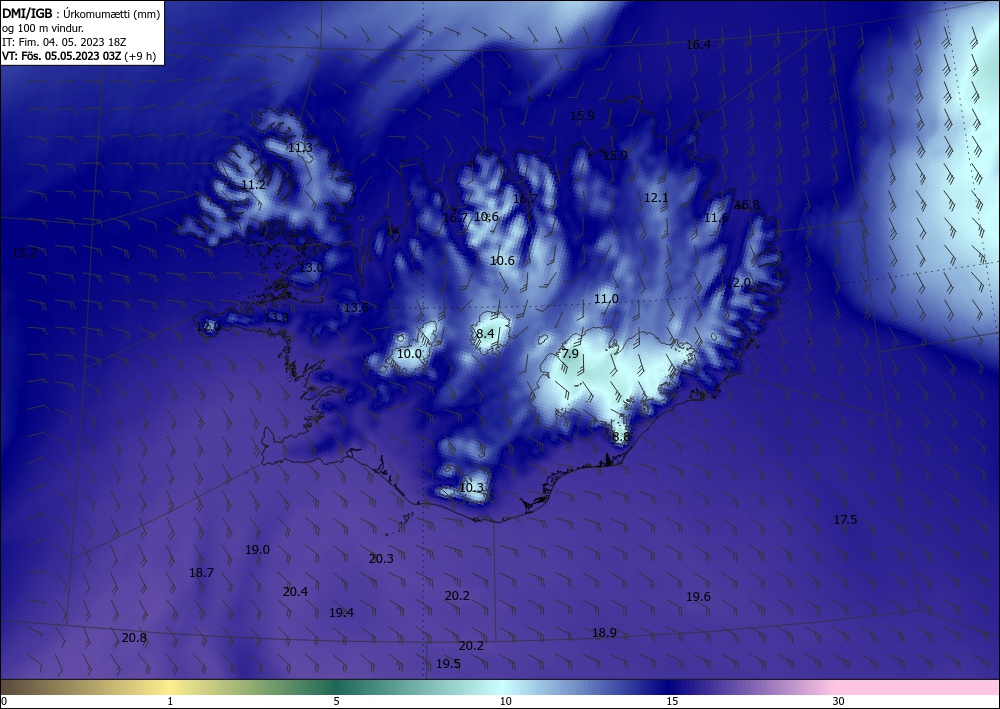Click the 19.0 ocean value
The image size is (1000, 709).
(x=257, y=550)
